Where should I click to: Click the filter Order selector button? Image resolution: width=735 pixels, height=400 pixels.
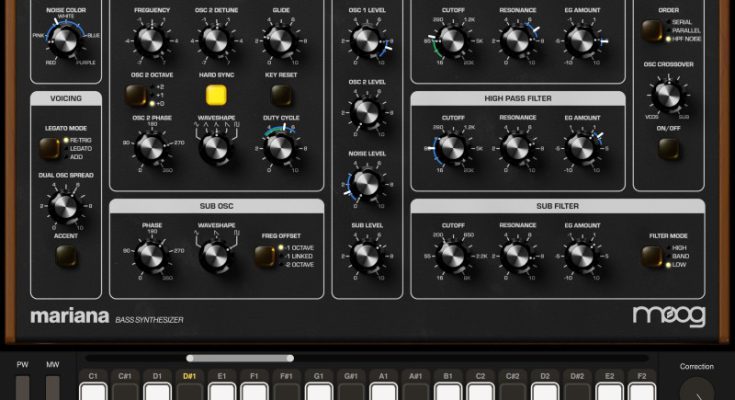coord(651,31)
